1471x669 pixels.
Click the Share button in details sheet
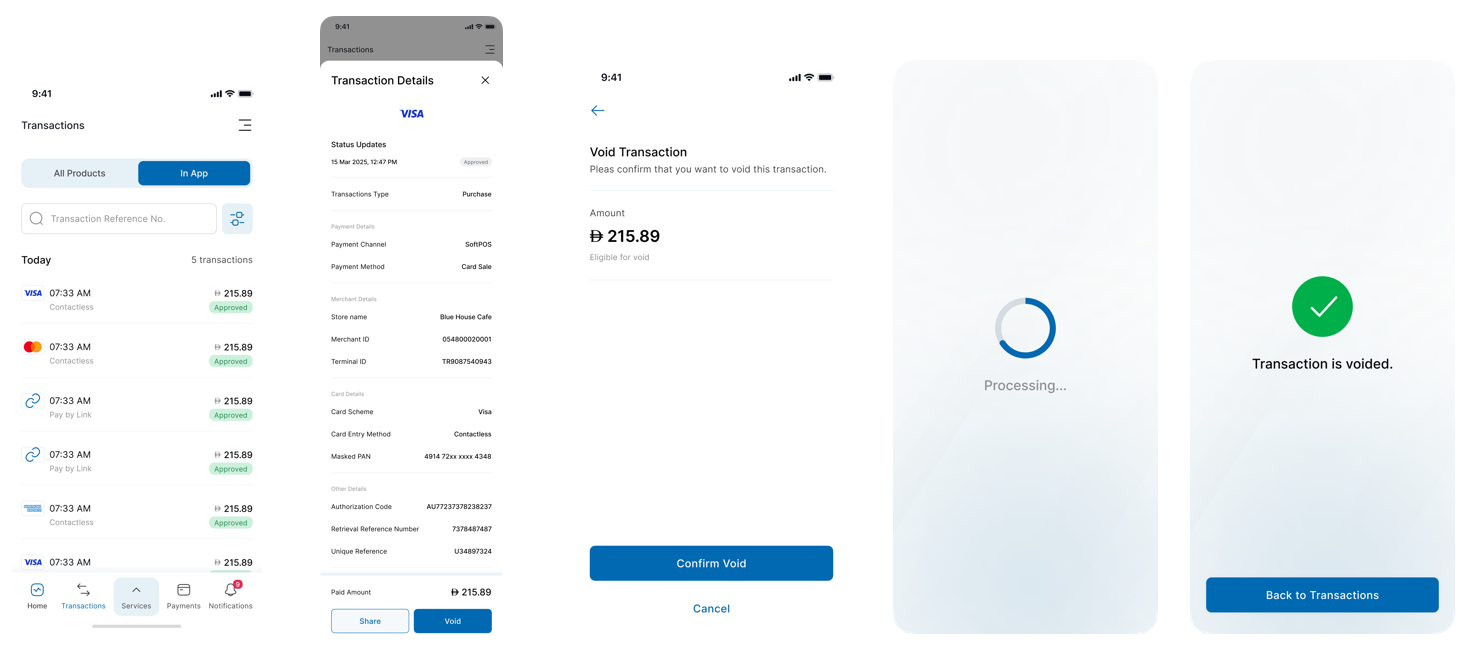[370, 621]
